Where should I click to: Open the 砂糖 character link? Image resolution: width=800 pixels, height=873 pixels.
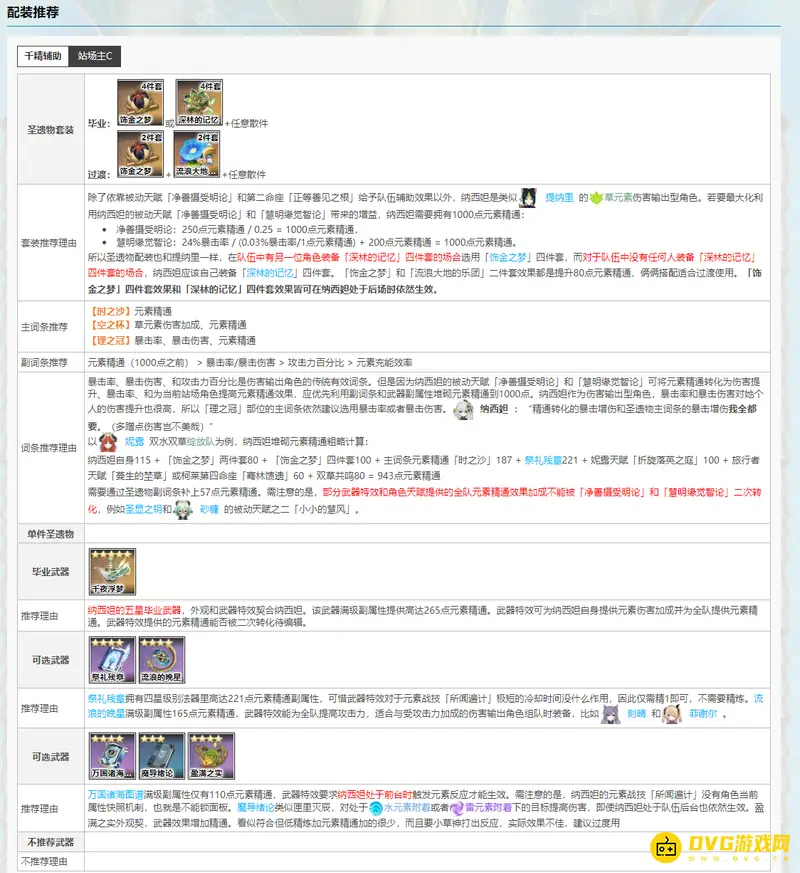point(207,509)
